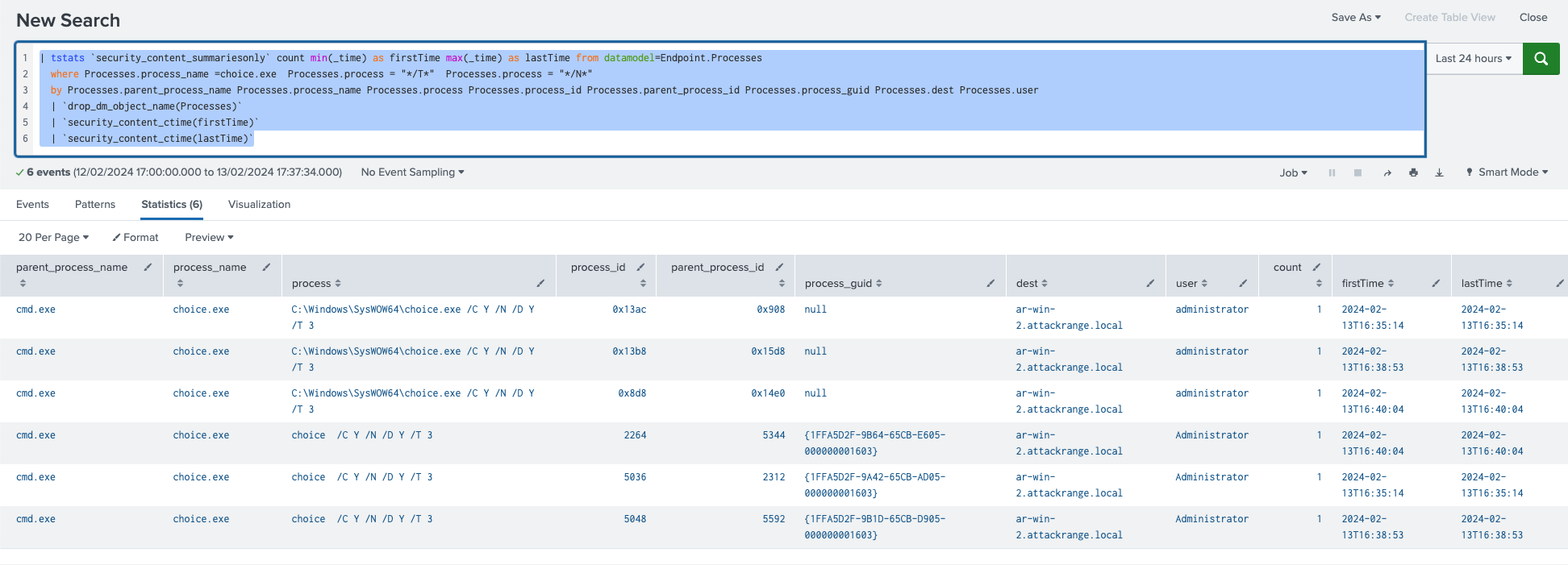
Task: Switch to the Visualization tab
Action: click(x=259, y=205)
